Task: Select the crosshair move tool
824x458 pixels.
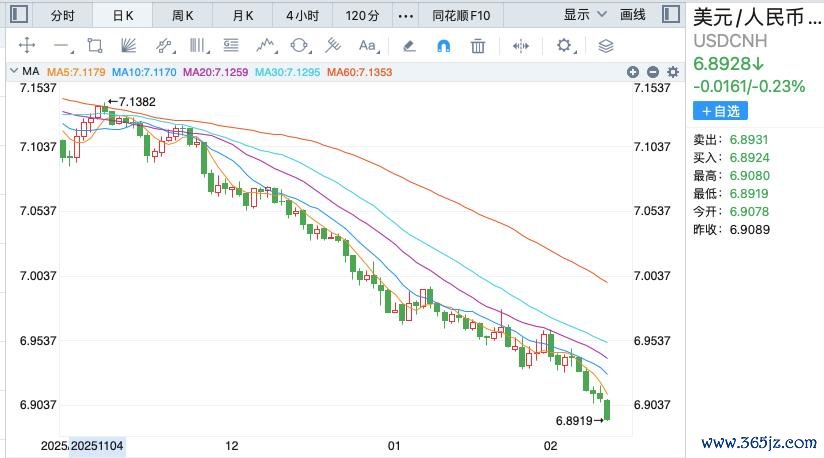Action: pyautogui.click(x=27, y=45)
